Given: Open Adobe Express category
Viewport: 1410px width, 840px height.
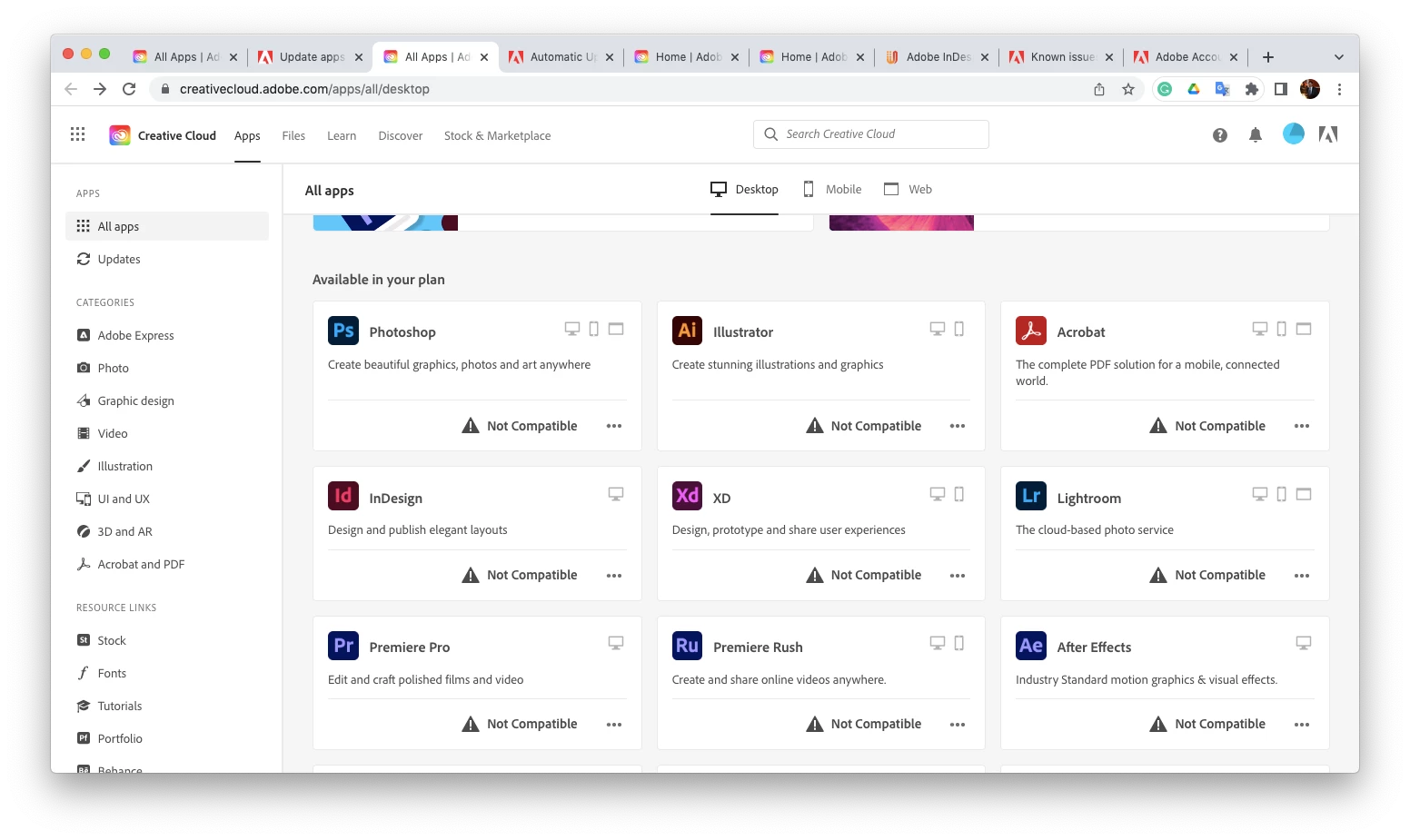Looking at the screenshot, I should [x=167, y=335].
